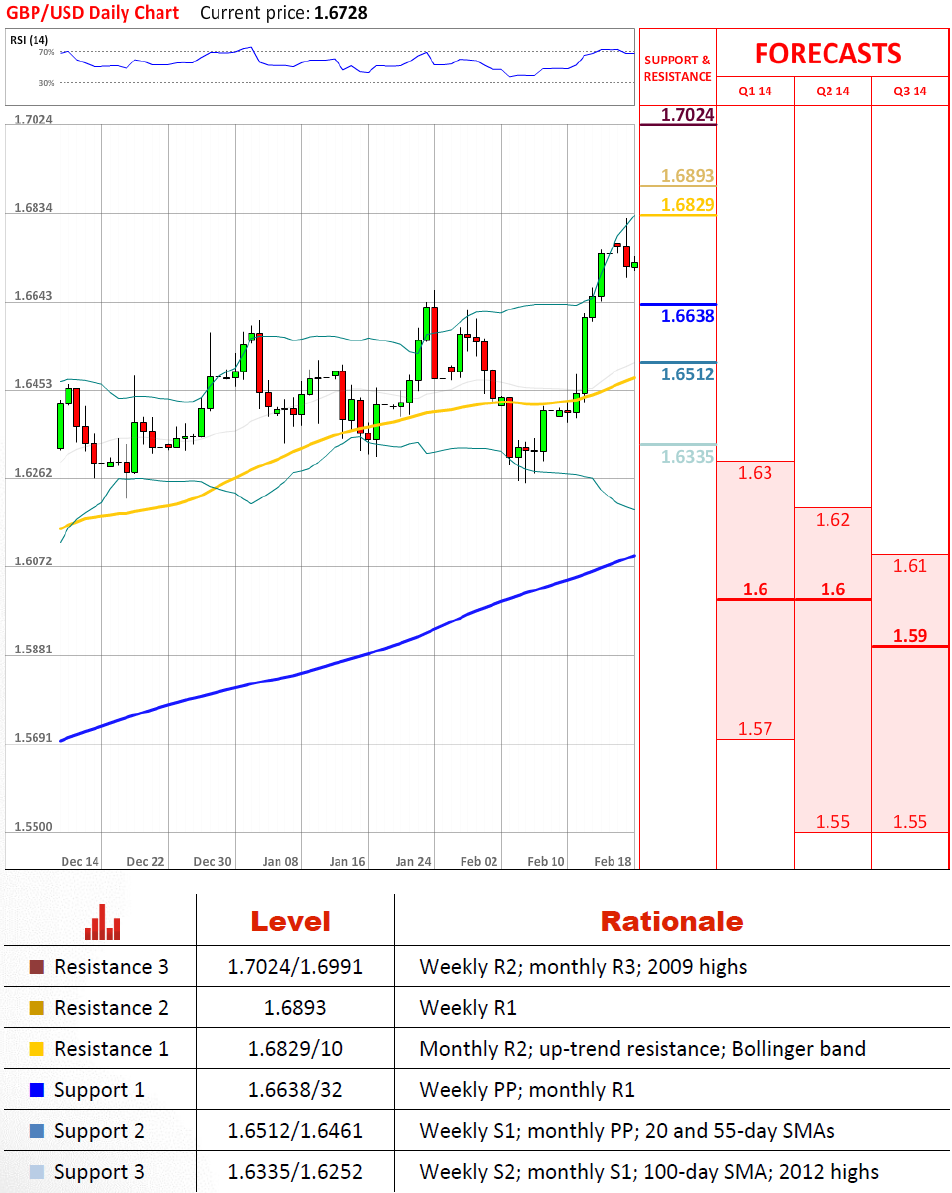The image size is (952, 1193).
Task: Click the 1.6893 resistance level marker
Action: (x=687, y=176)
